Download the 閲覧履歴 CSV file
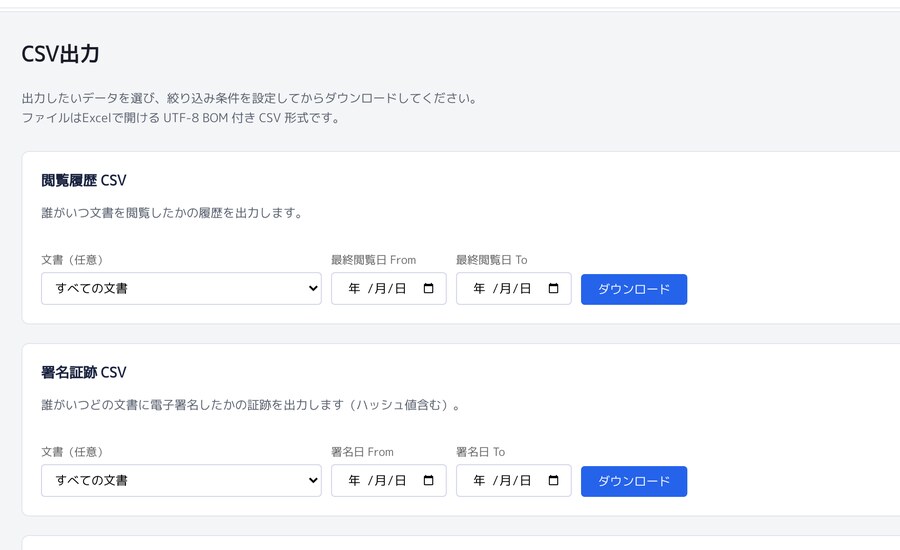900x550 pixels. tap(634, 289)
